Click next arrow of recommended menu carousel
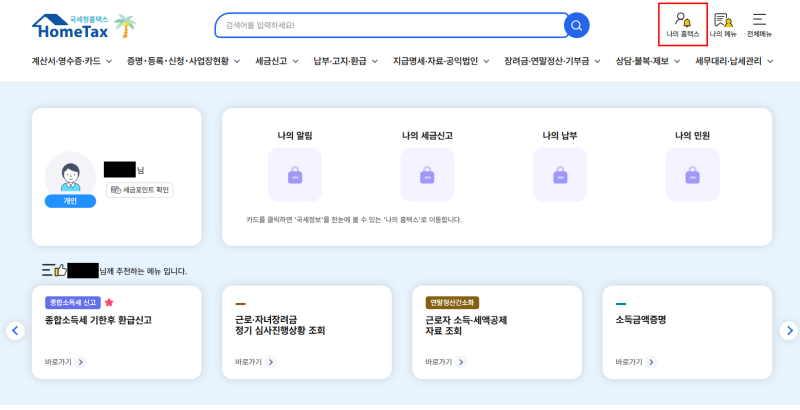The width and height of the screenshot is (800, 410). (789, 330)
